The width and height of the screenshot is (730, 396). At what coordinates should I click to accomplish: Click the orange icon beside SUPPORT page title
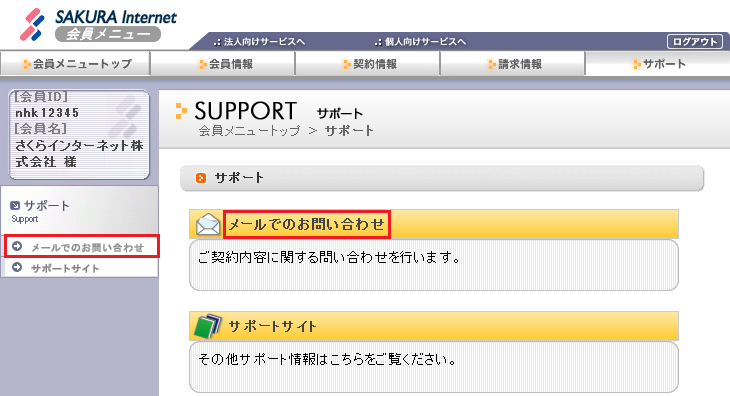tap(181, 111)
